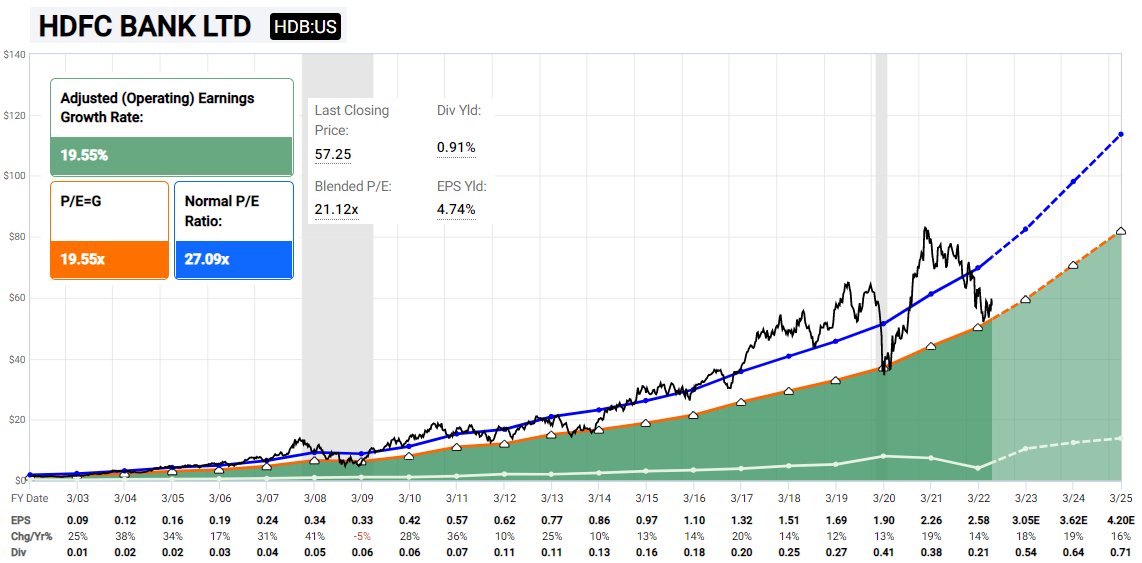Click the triangle earnings marker above 3/22
This screenshot has width=1142, height=563.
[978, 328]
